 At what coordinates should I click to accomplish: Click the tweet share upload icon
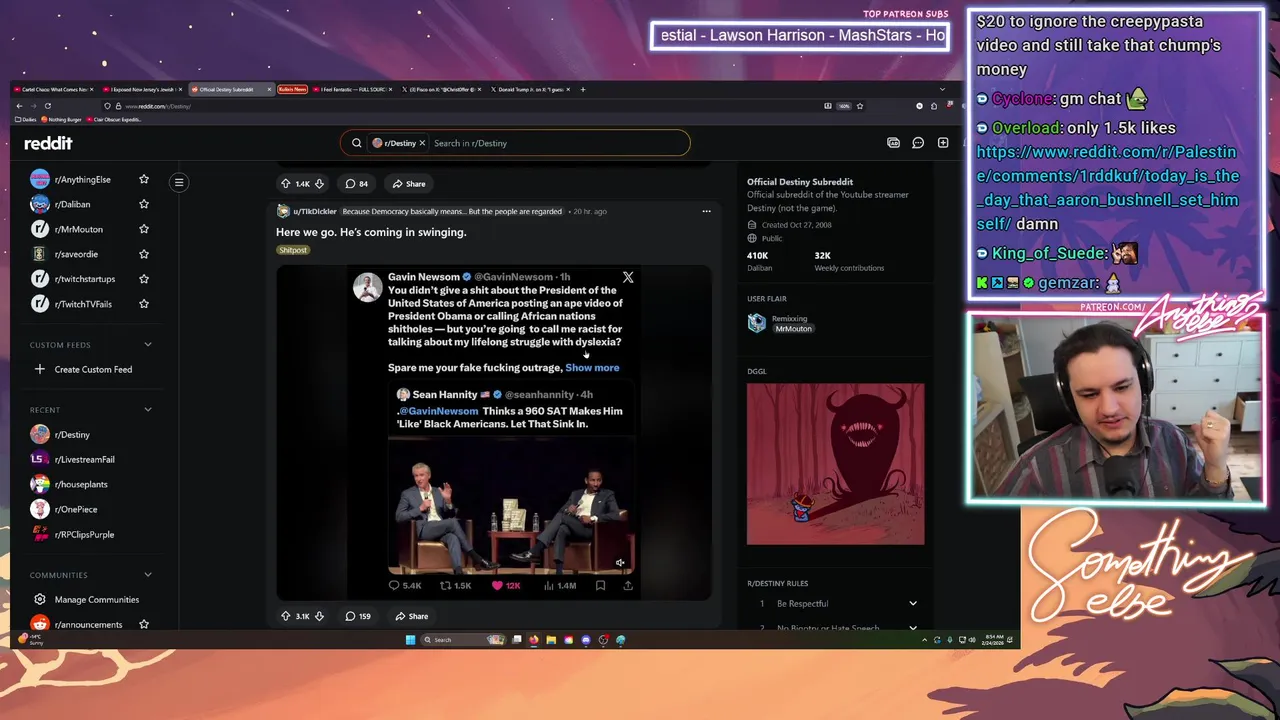click(x=627, y=585)
